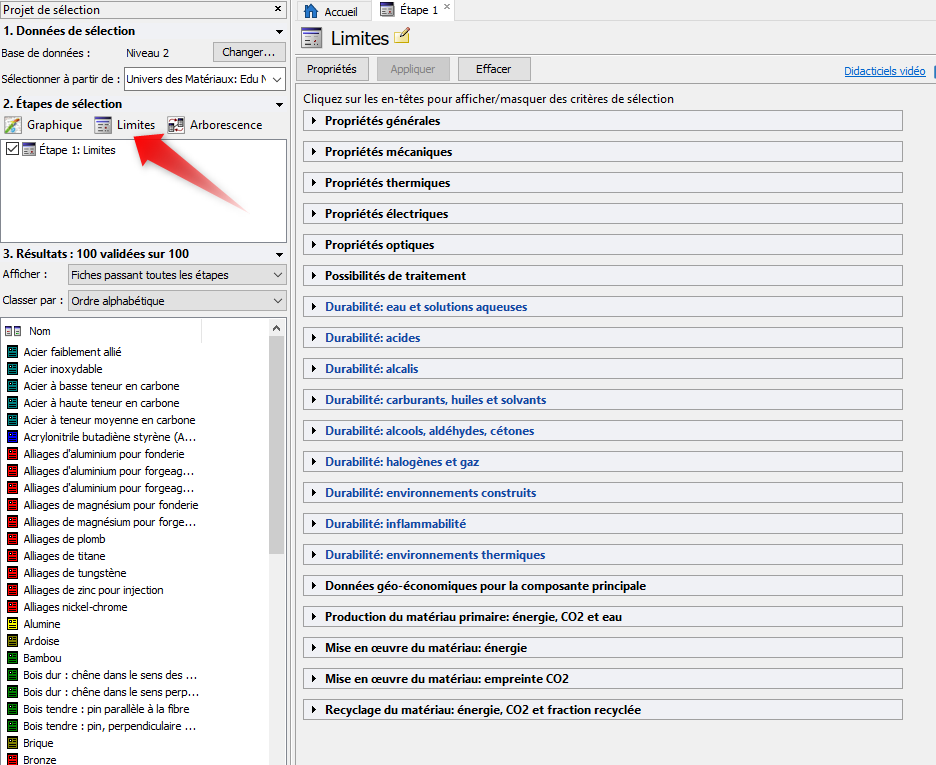Click the Arborescence stage icon

176,125
